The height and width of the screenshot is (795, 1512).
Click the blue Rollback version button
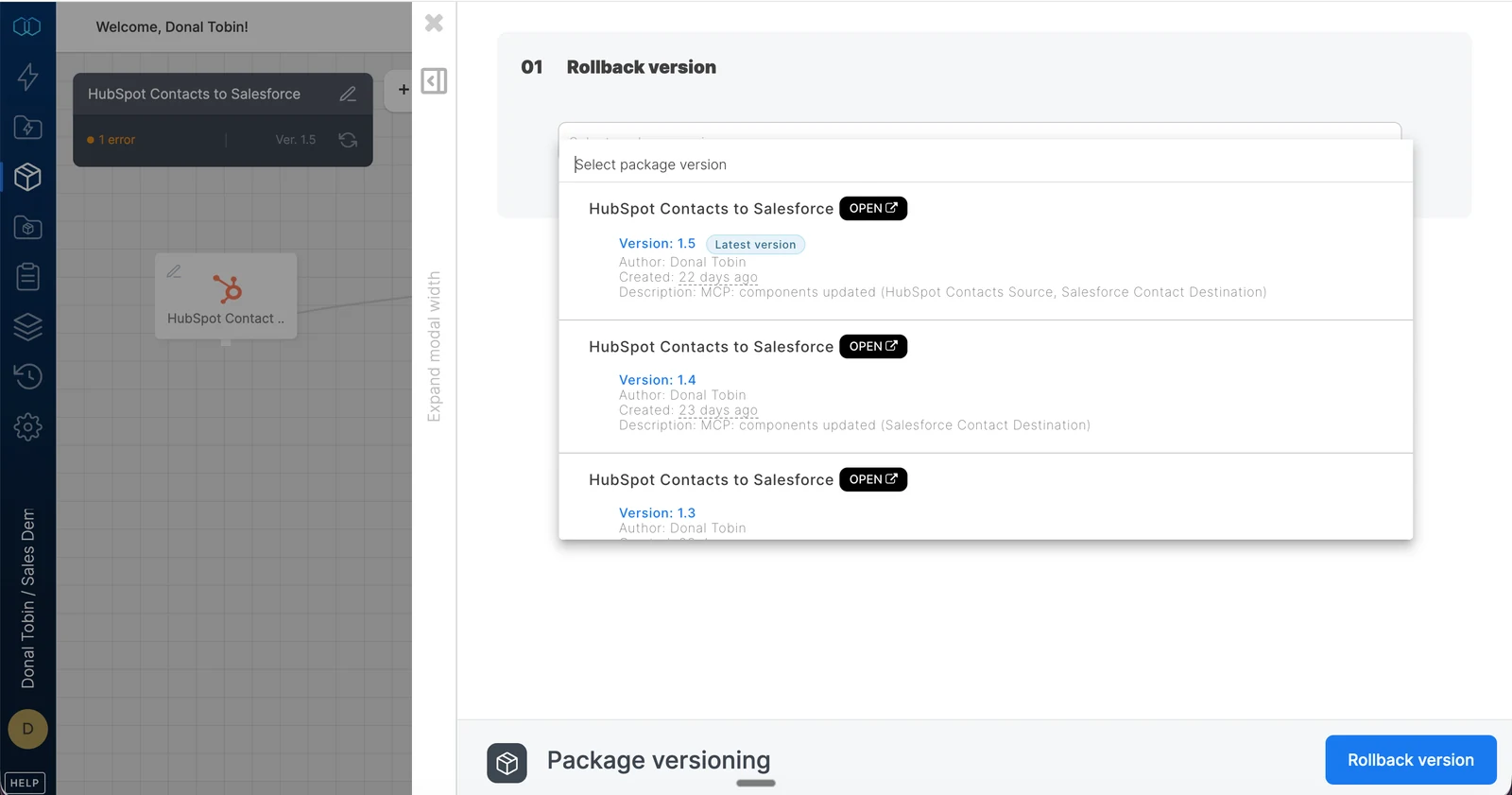(x=1411, y=760)
